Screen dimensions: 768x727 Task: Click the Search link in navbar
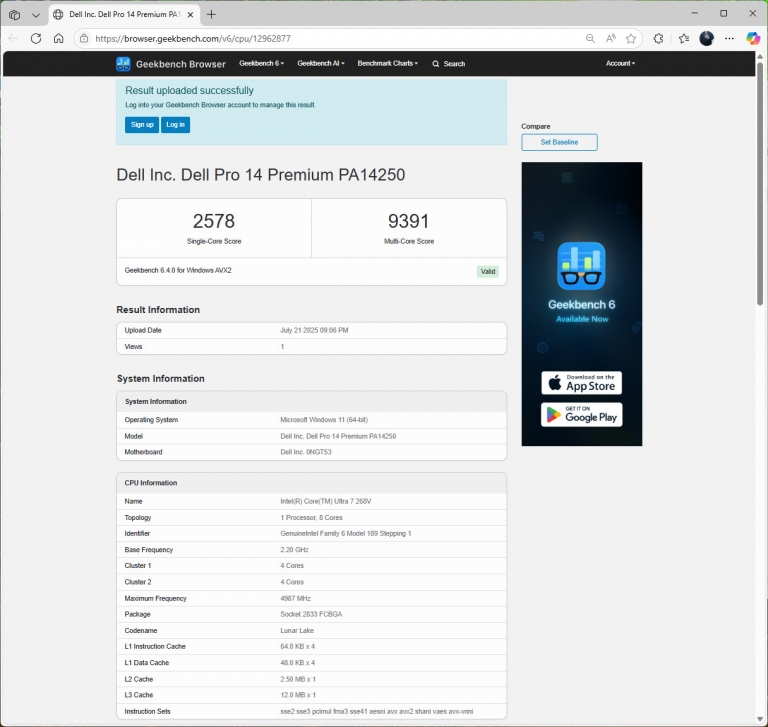449,64
